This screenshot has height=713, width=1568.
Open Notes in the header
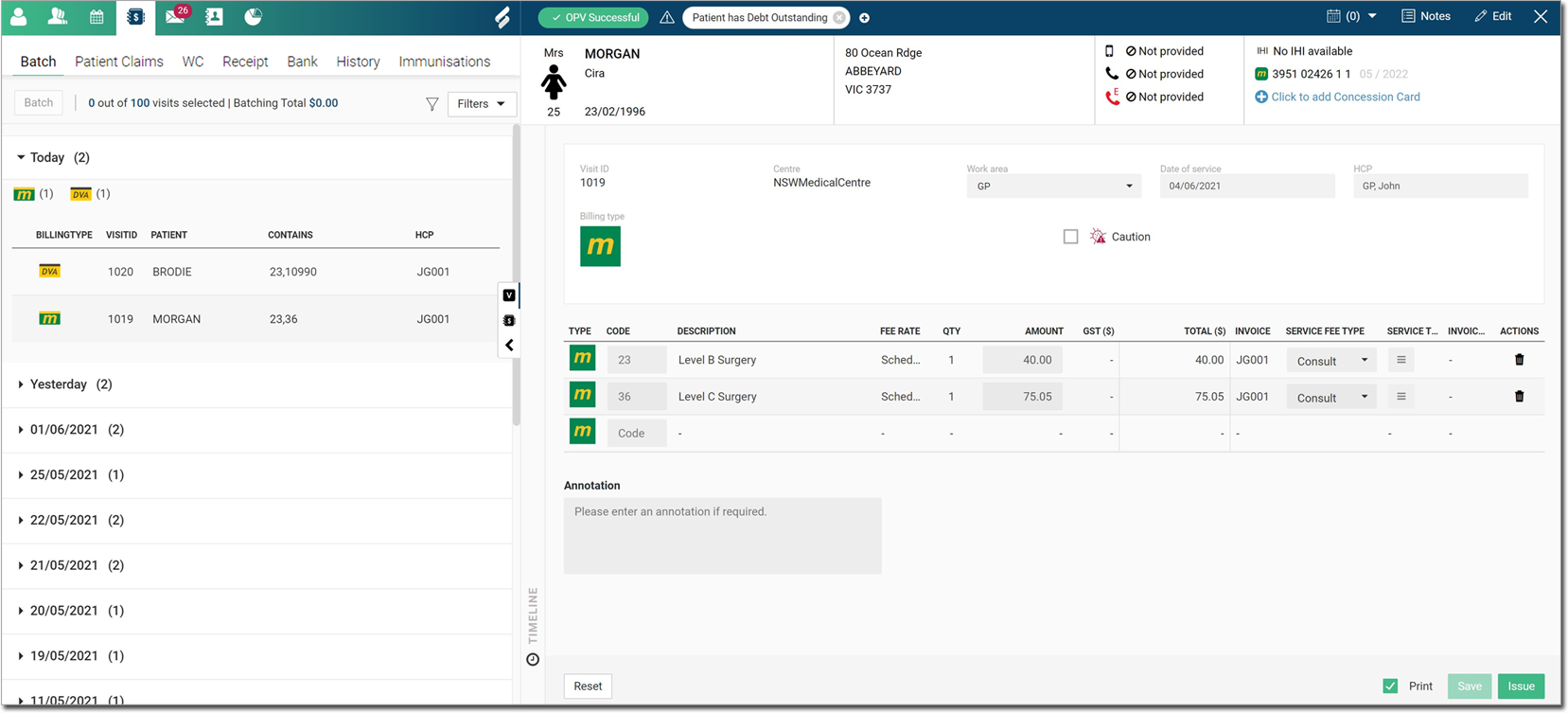coord(1426,16)
